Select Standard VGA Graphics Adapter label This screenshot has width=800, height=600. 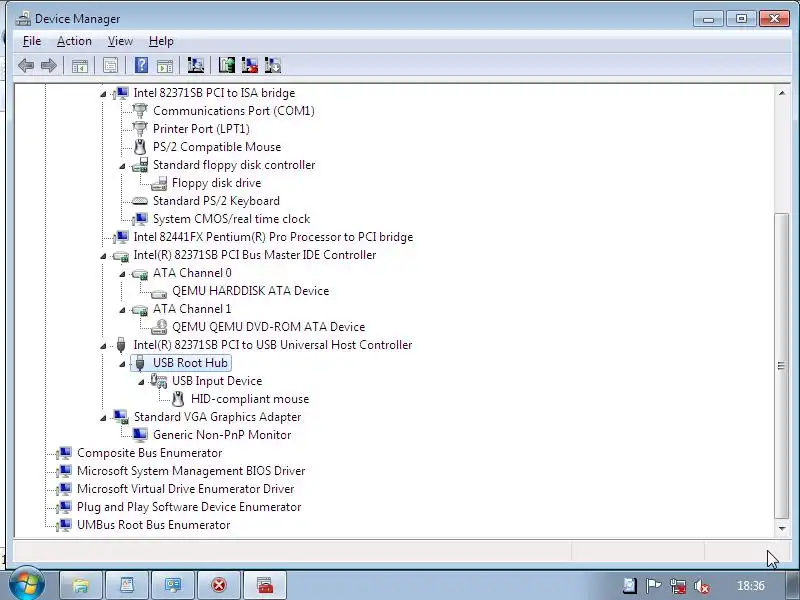tap(217, 417)
